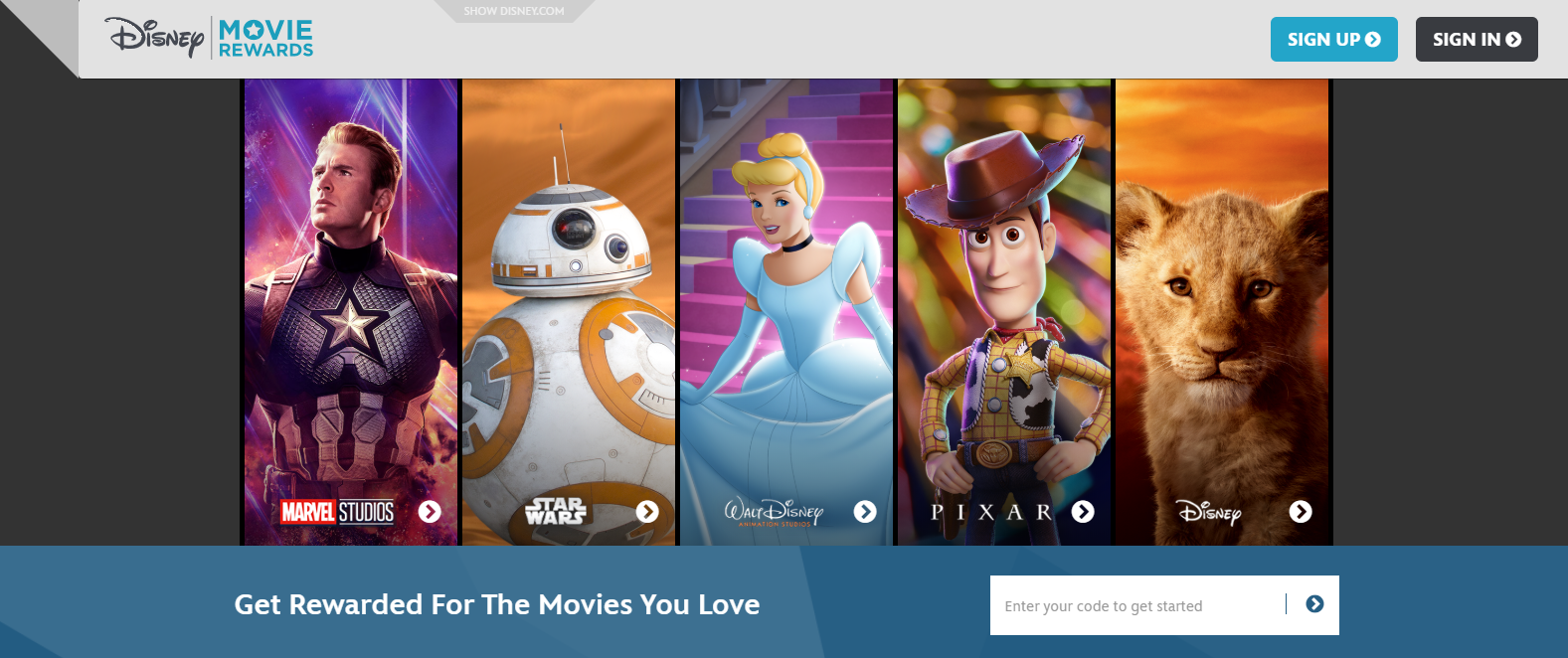Click the Sign In button
Image resolution: width=1568 pixels, height=658 pixels.
(1477, 39)
